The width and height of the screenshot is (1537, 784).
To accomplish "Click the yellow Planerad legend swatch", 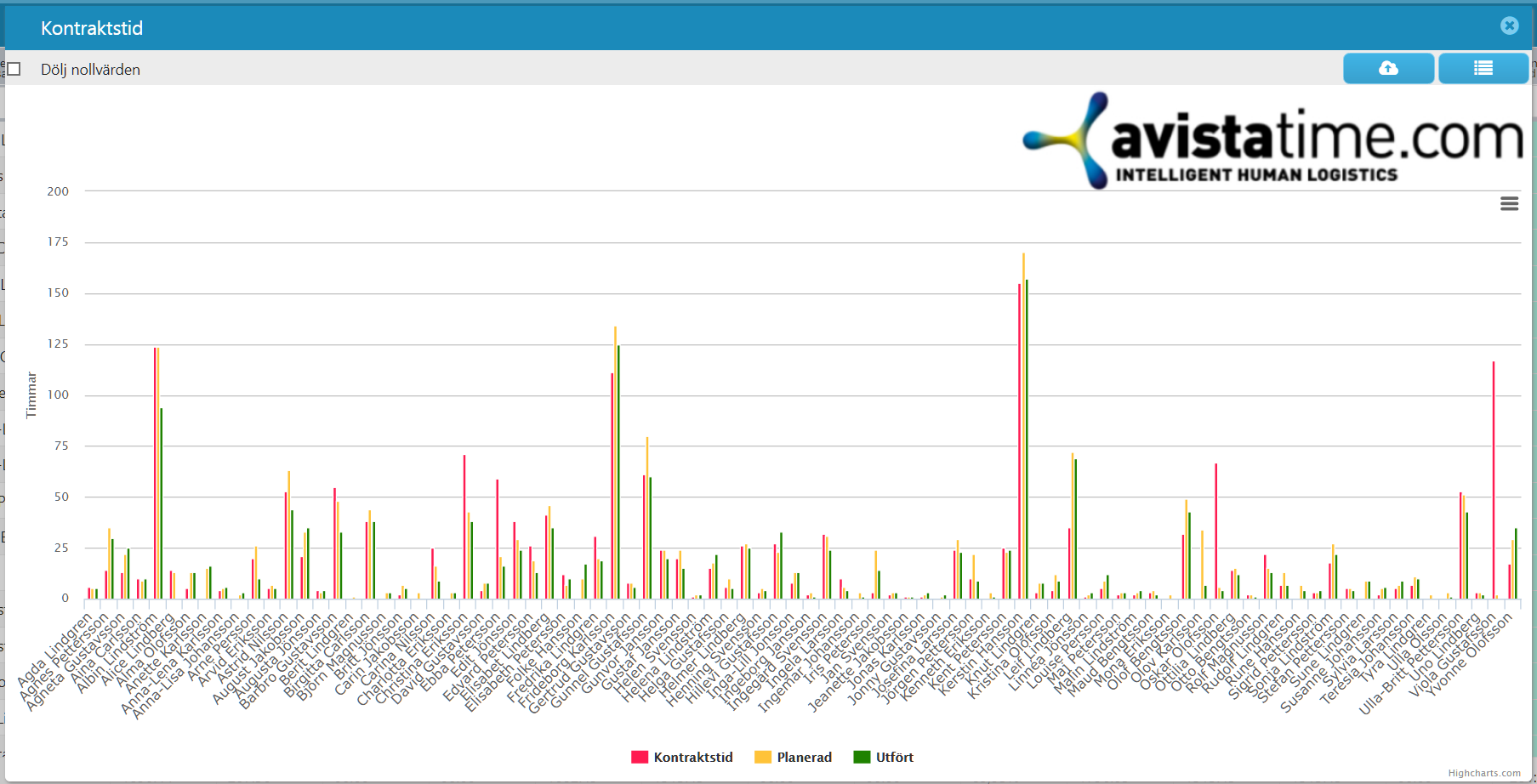I will pos(763,757).
